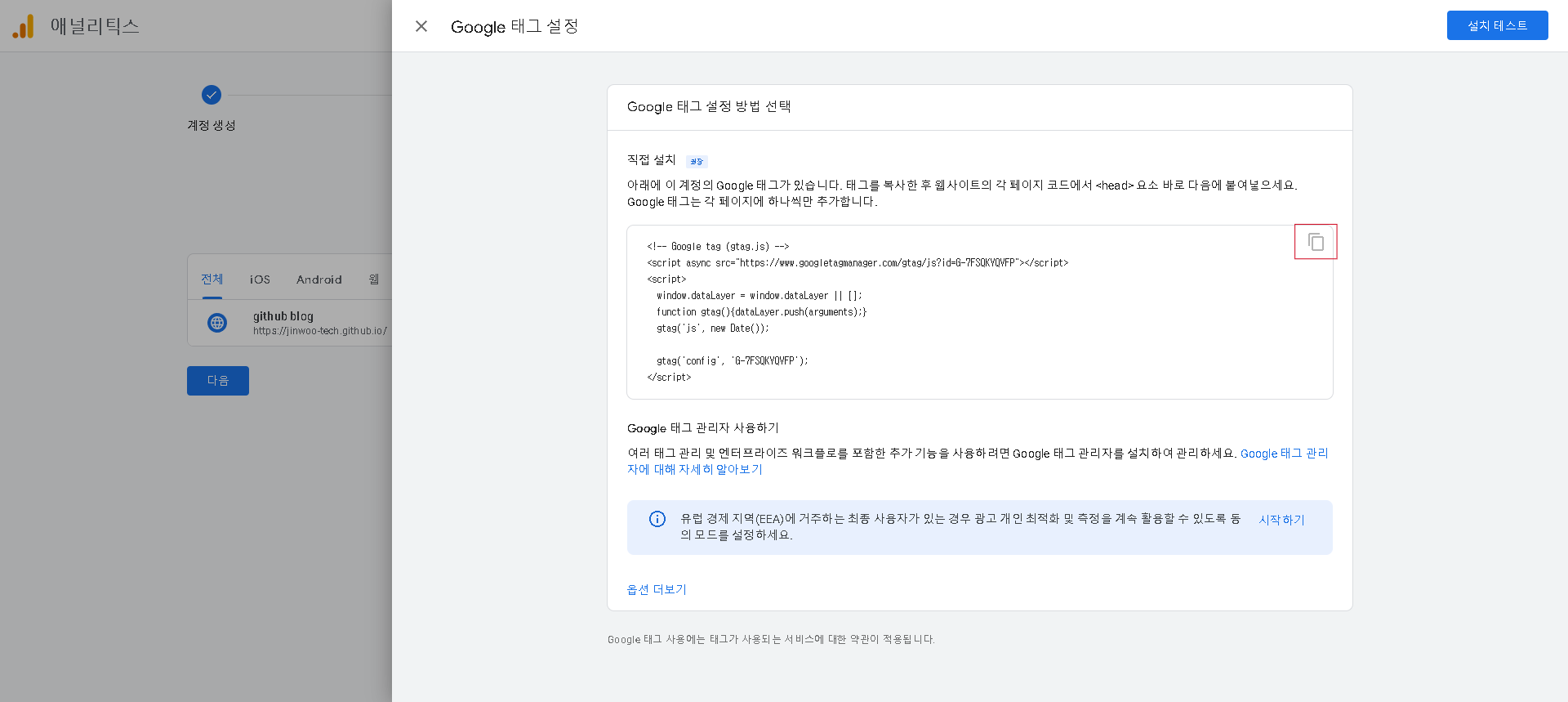Click the terms notice below the card
1568x702 pixels.
point(771,639)
